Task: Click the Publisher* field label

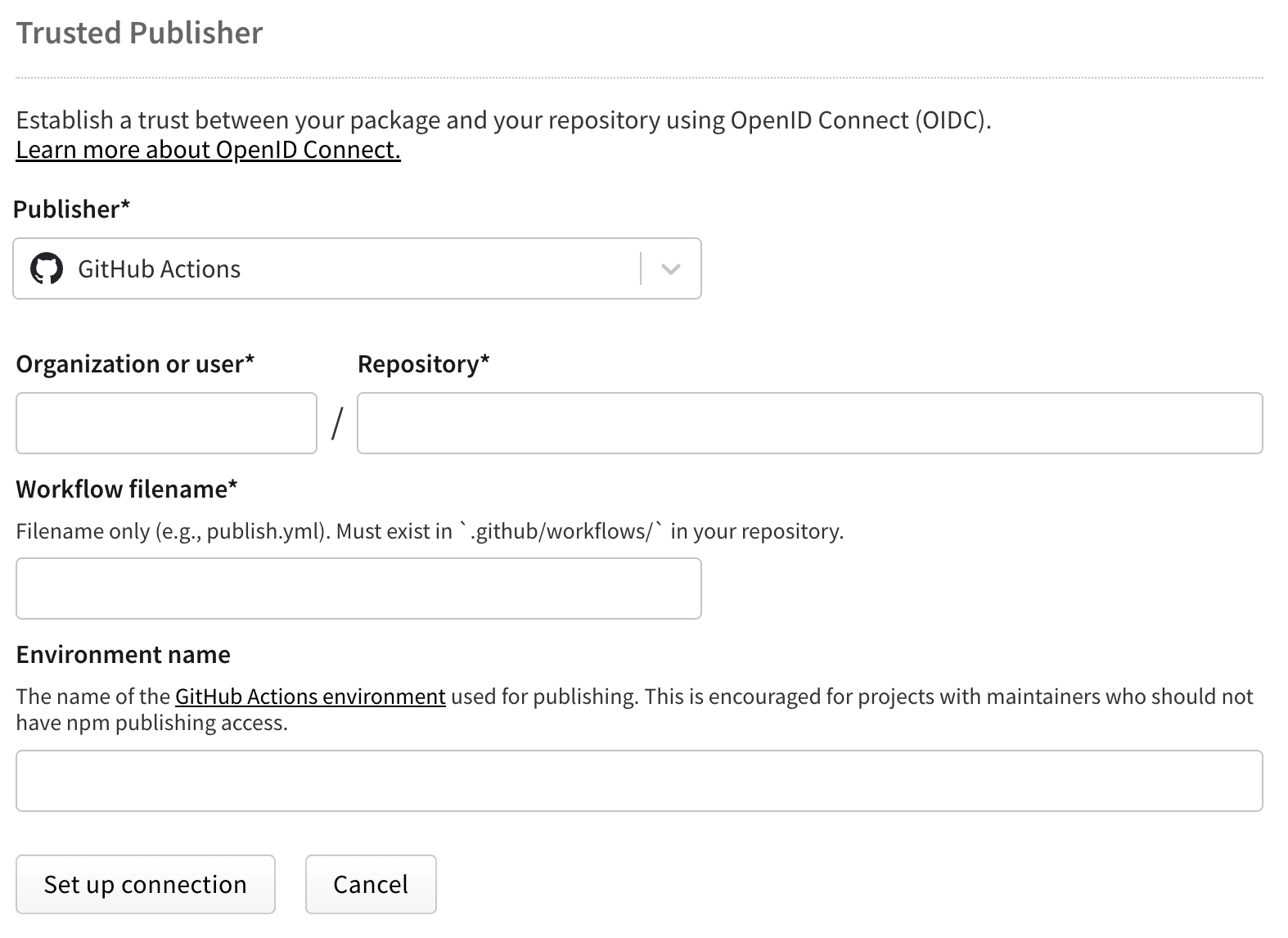Action: (71, 208)
